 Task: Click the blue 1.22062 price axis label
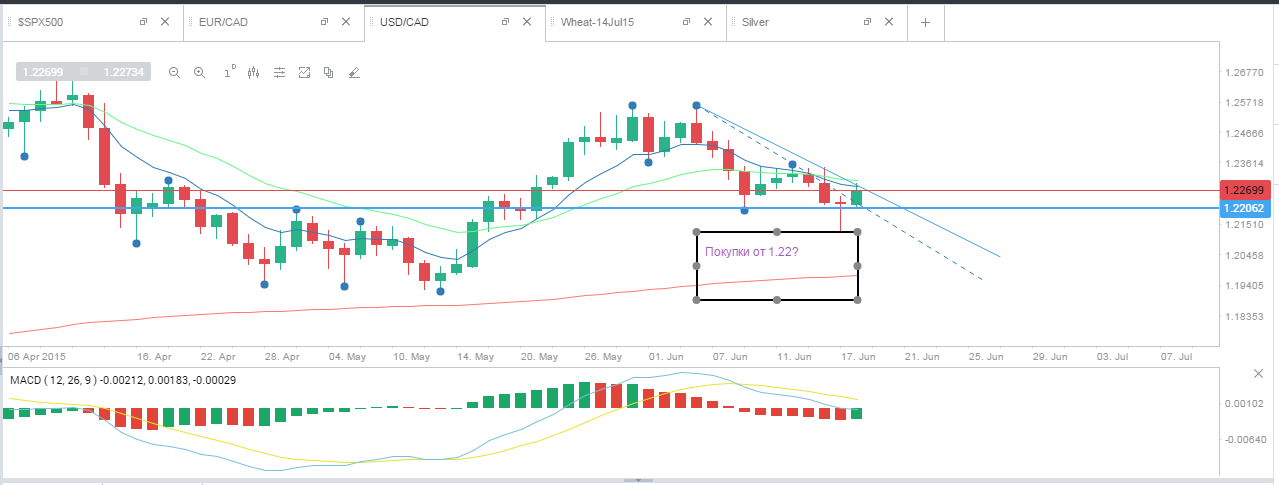(x=1243, y=208)
